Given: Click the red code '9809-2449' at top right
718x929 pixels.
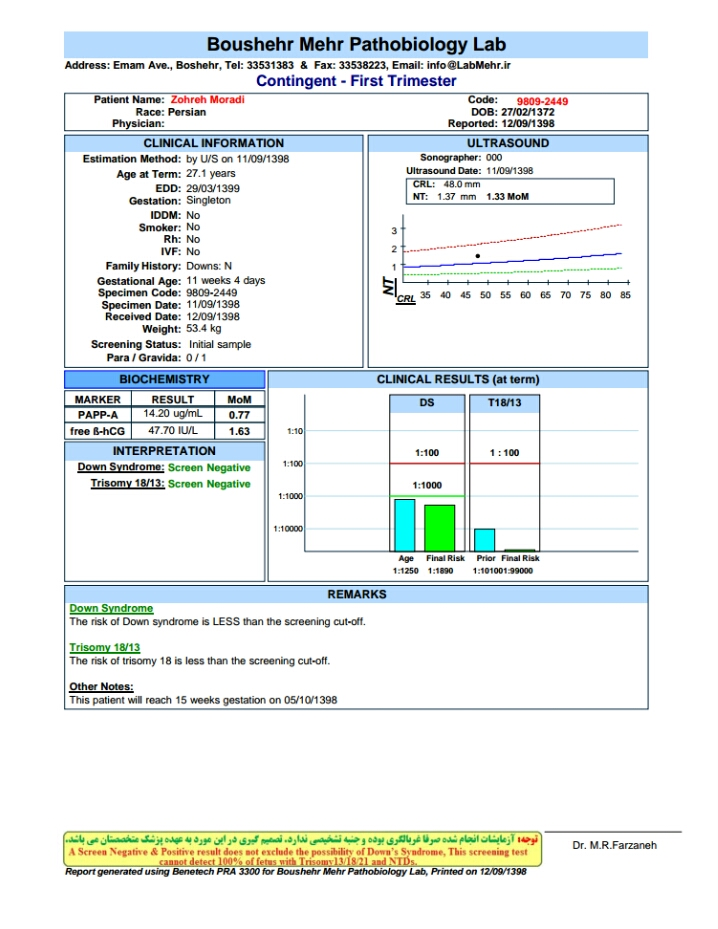Looking at the screenshot, I should [x=542, y=101].
